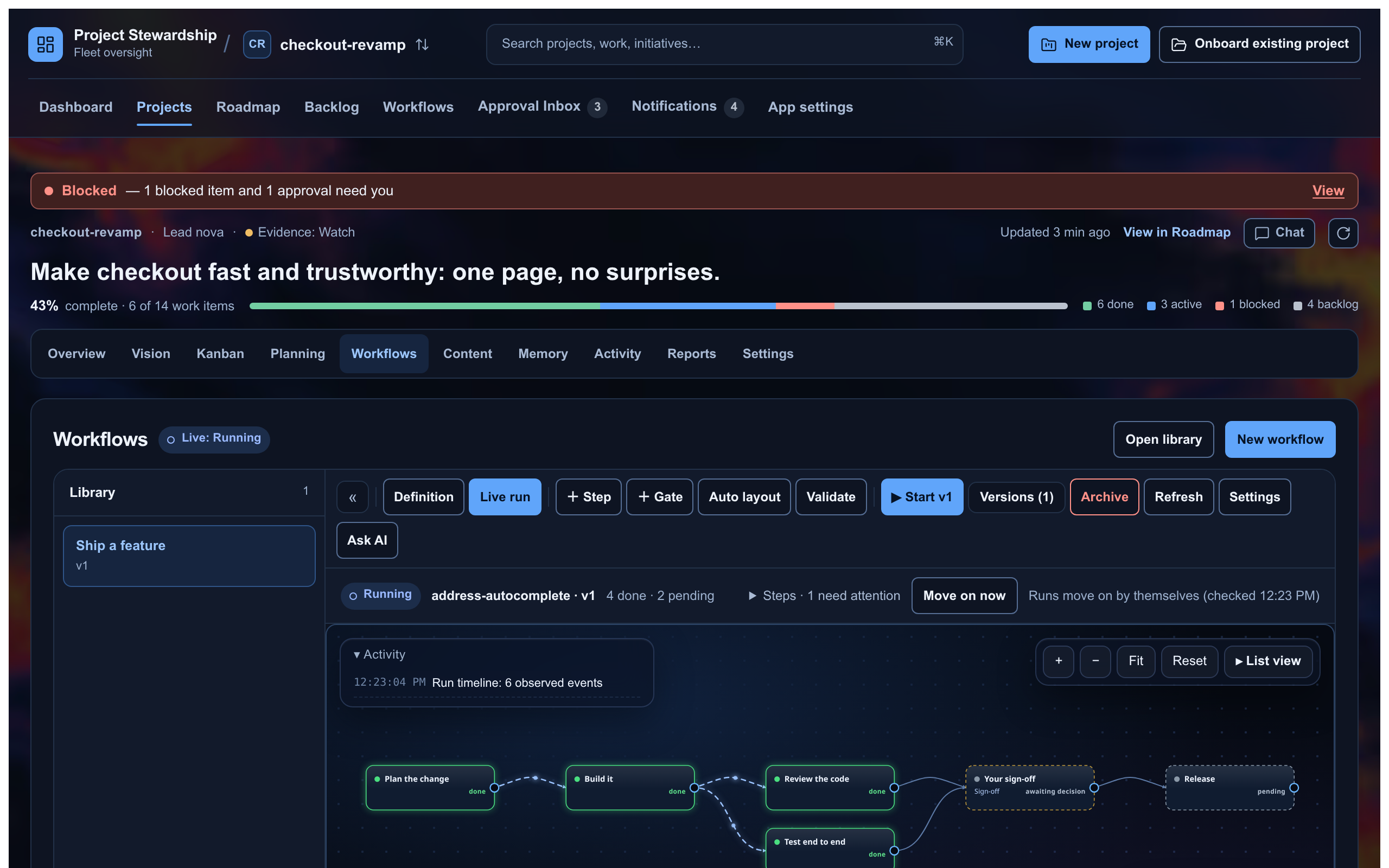The image size is (1389, 868).
Task: Open Notifications tab showing 4
Action: click(687, 107)
